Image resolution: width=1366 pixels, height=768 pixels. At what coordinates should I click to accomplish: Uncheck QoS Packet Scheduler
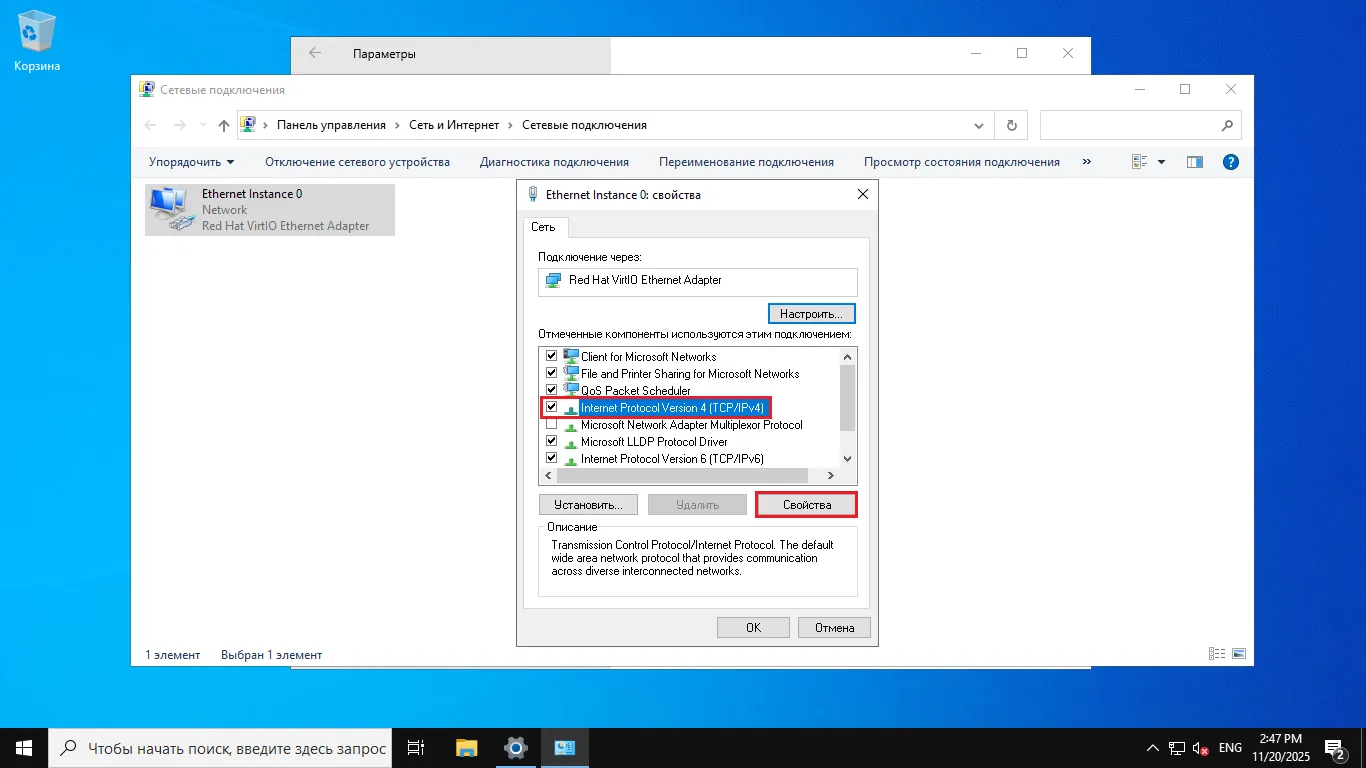551,391
